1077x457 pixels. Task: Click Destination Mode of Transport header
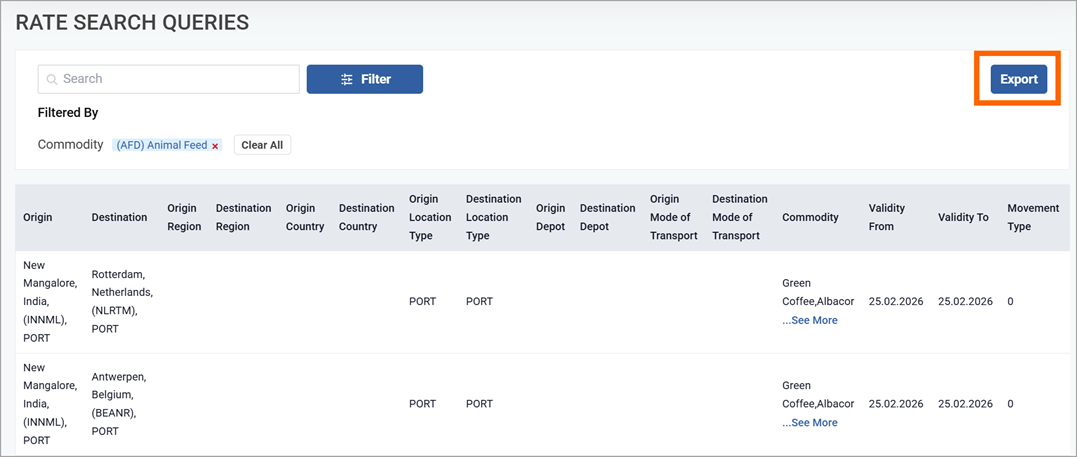[x=740, y=217]
